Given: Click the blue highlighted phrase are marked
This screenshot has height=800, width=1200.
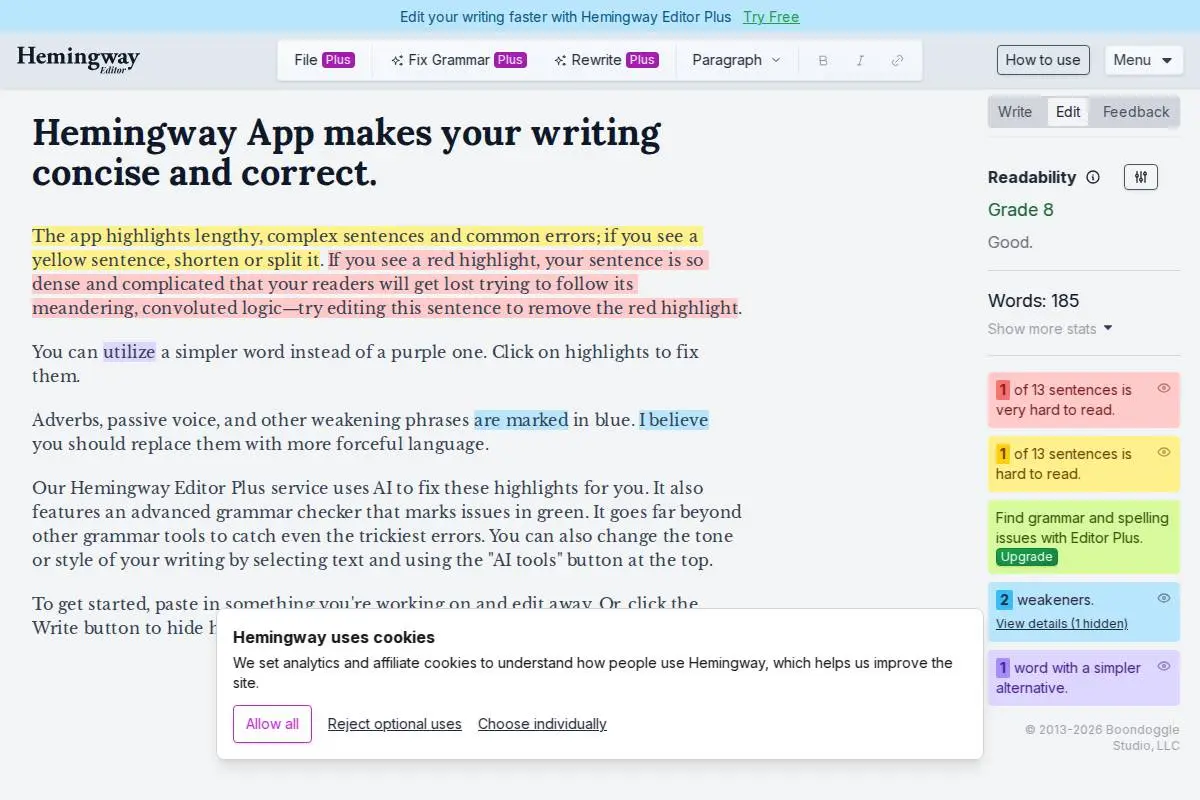Looking at the screenshot, I should point(521,420).
